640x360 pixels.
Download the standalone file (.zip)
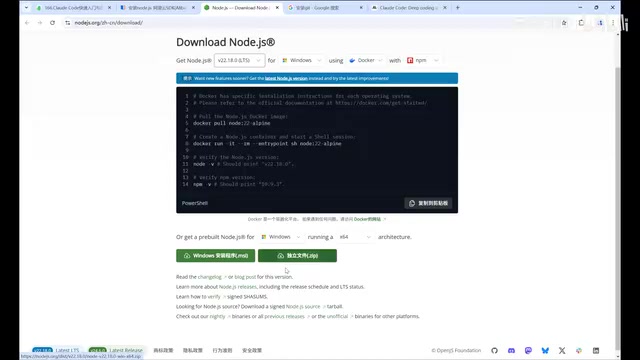(x=297, y=256)
